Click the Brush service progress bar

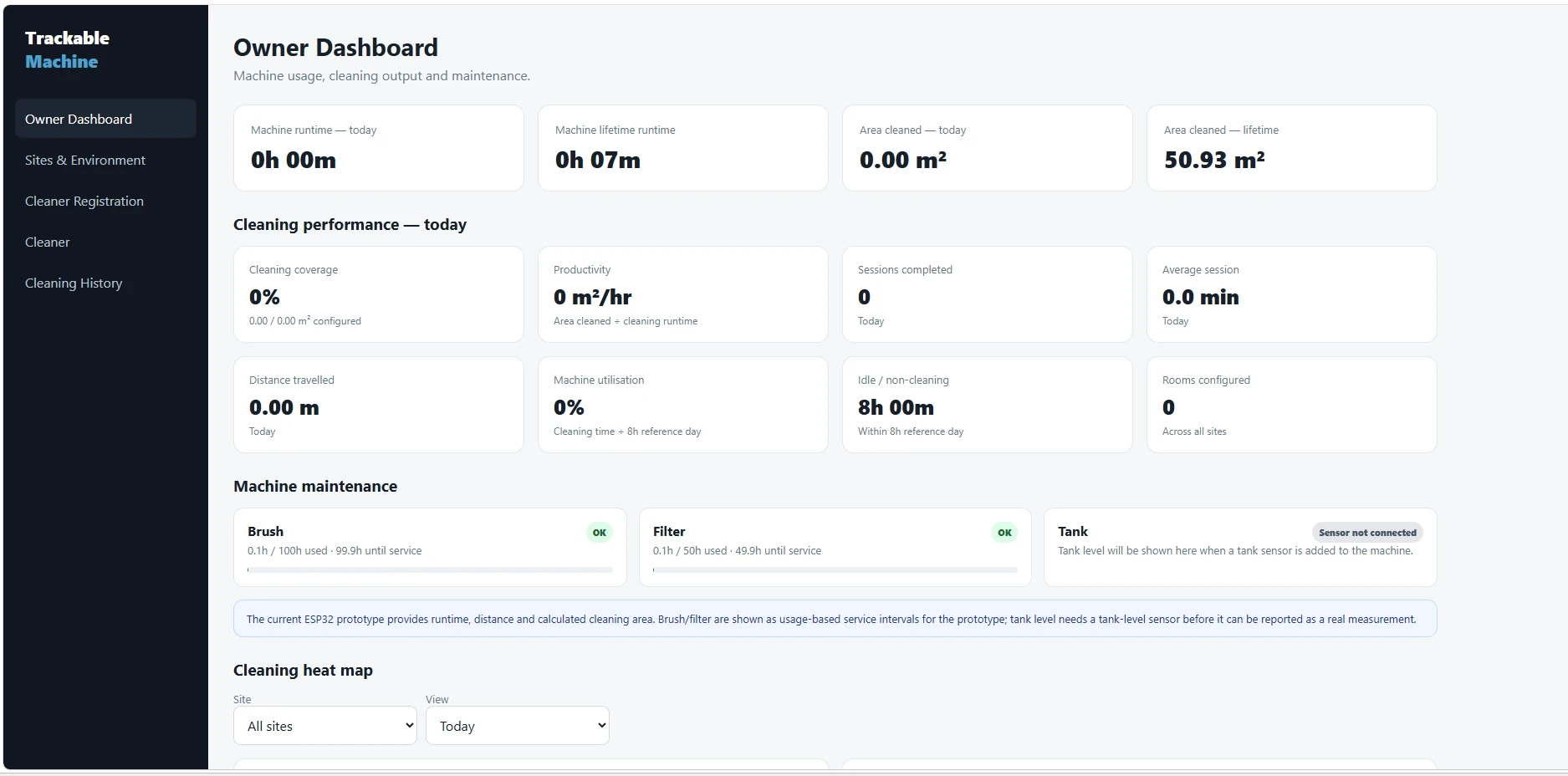[x=430, y=569]
